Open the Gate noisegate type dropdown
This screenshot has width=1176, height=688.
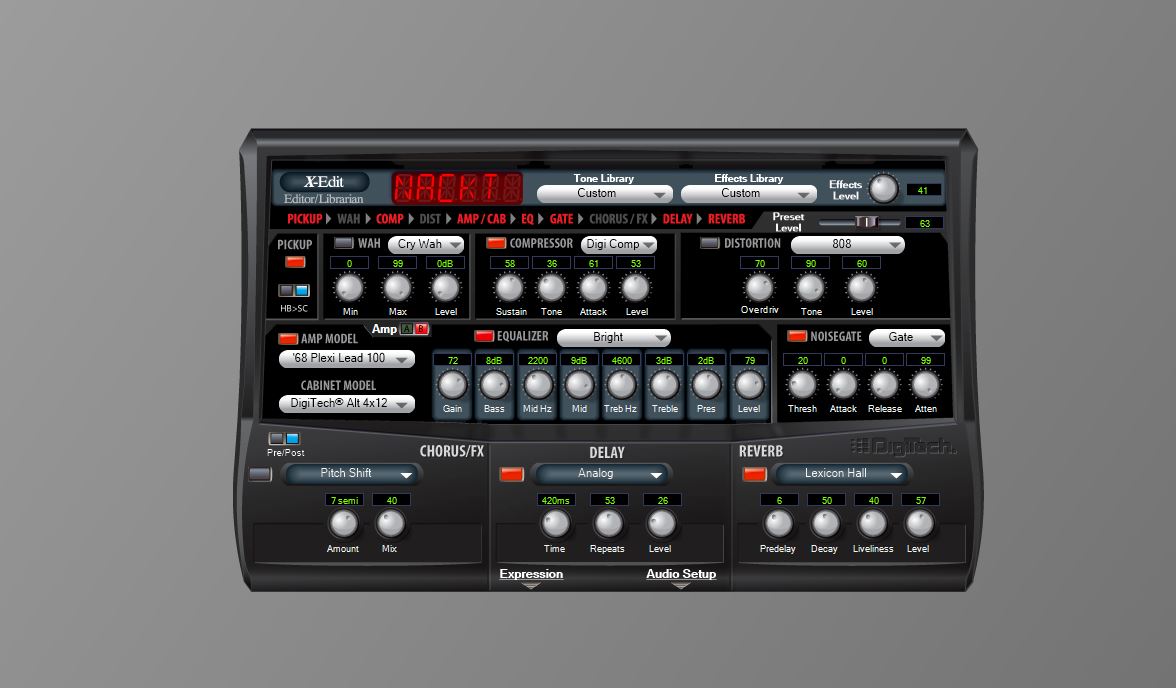click(907, 338)
